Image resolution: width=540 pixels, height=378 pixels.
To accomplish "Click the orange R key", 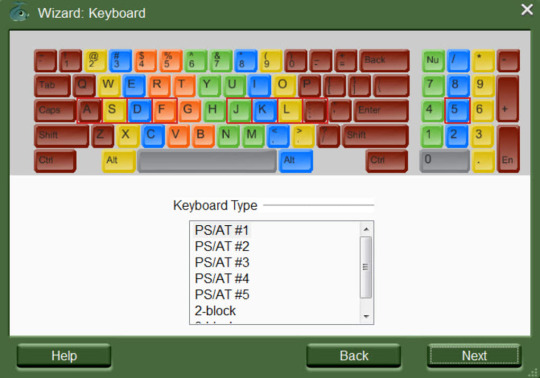I will 159,85.
